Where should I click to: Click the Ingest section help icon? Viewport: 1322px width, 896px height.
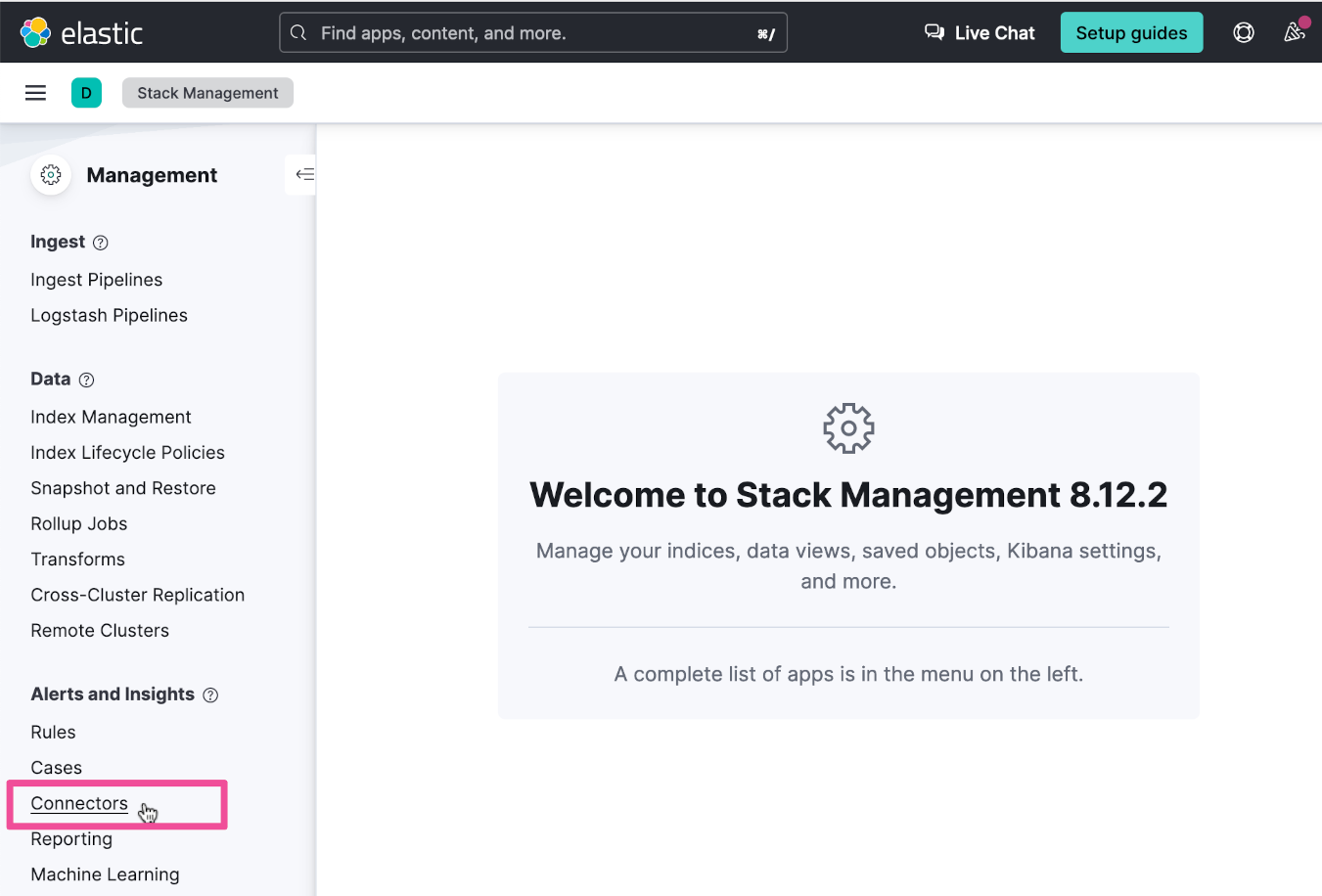100,243
